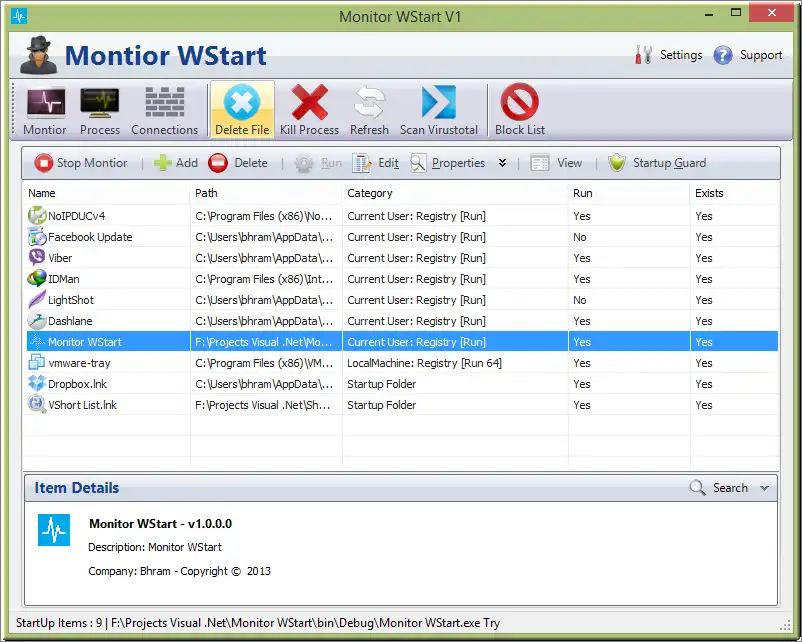Viewport: 802px width, 642px height.
Task: Open Properties of selected item
Action: point(448,163)
